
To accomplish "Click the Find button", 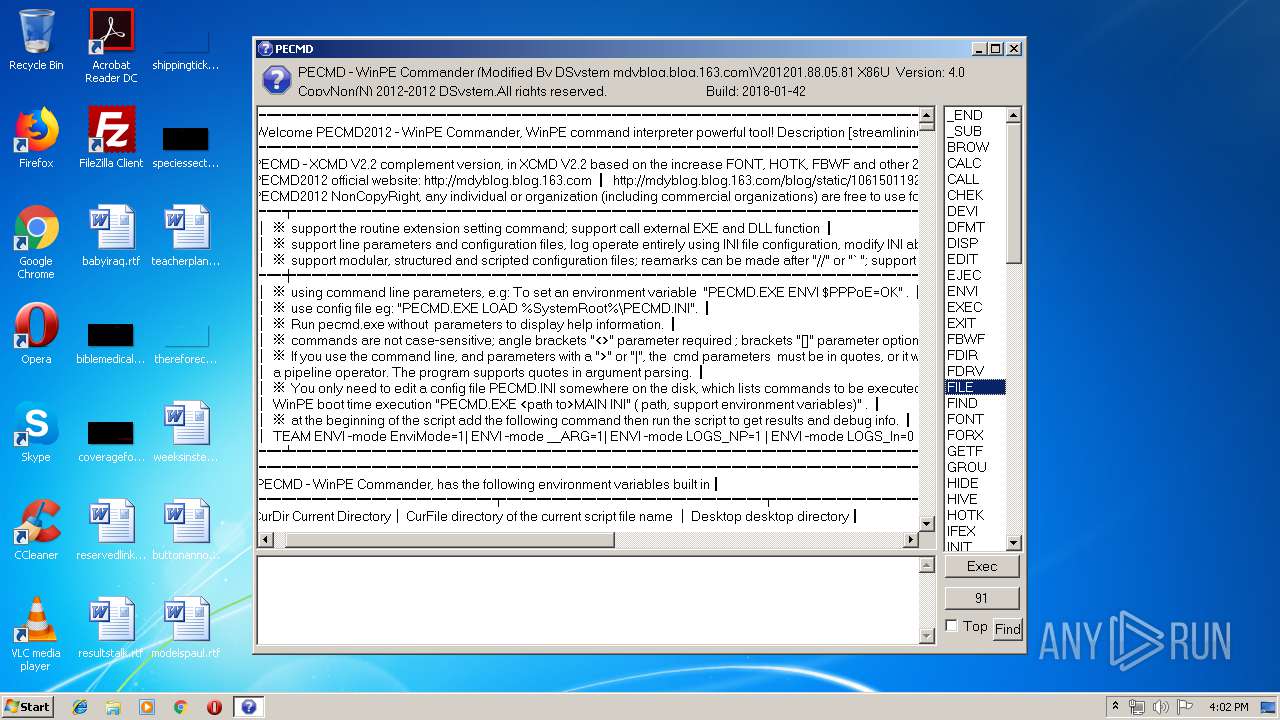I will point(1007,629).
